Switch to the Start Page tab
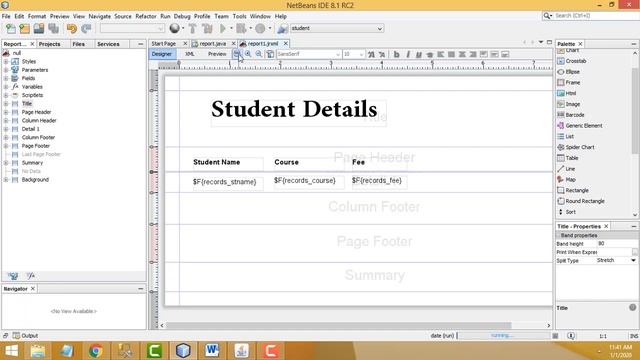640x360 pixels. click(164, 44)
